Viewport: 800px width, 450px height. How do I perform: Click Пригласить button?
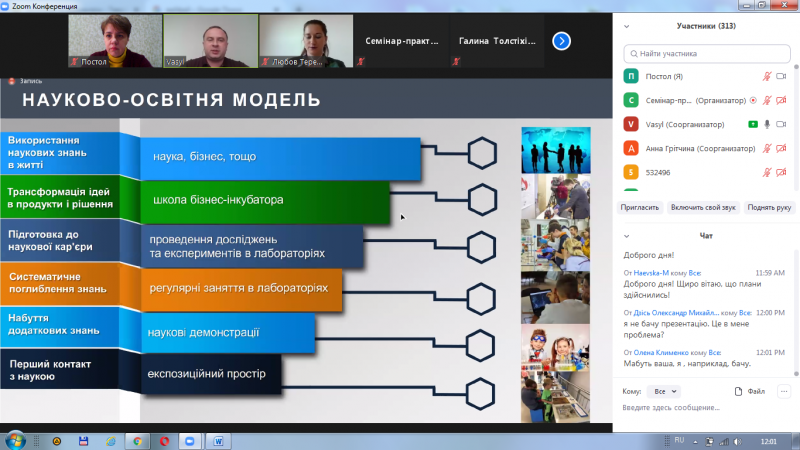[639, 208]
